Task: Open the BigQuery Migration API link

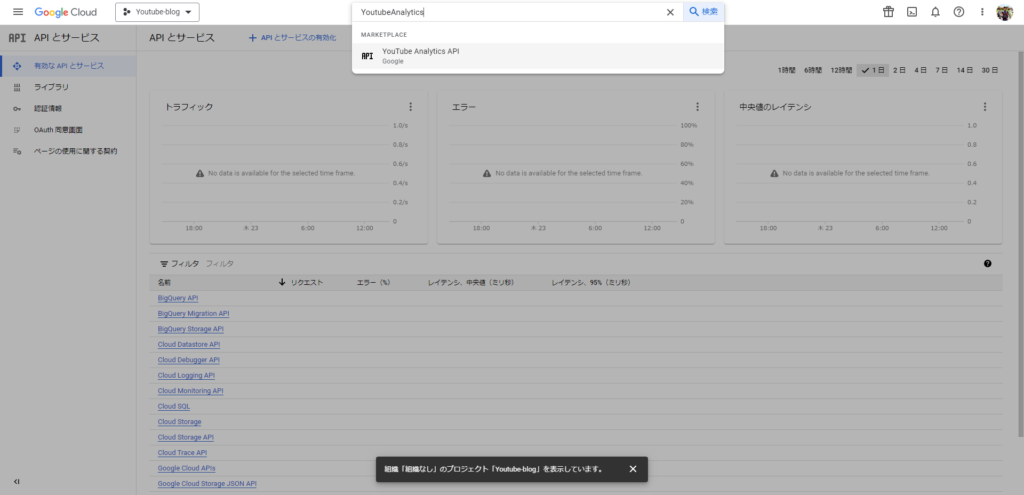Action: coord(193,313)
